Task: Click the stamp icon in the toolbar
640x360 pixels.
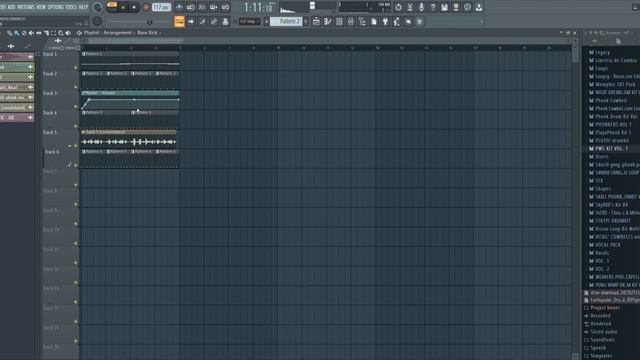Action: pyautogui.click(x=225, y=22)
